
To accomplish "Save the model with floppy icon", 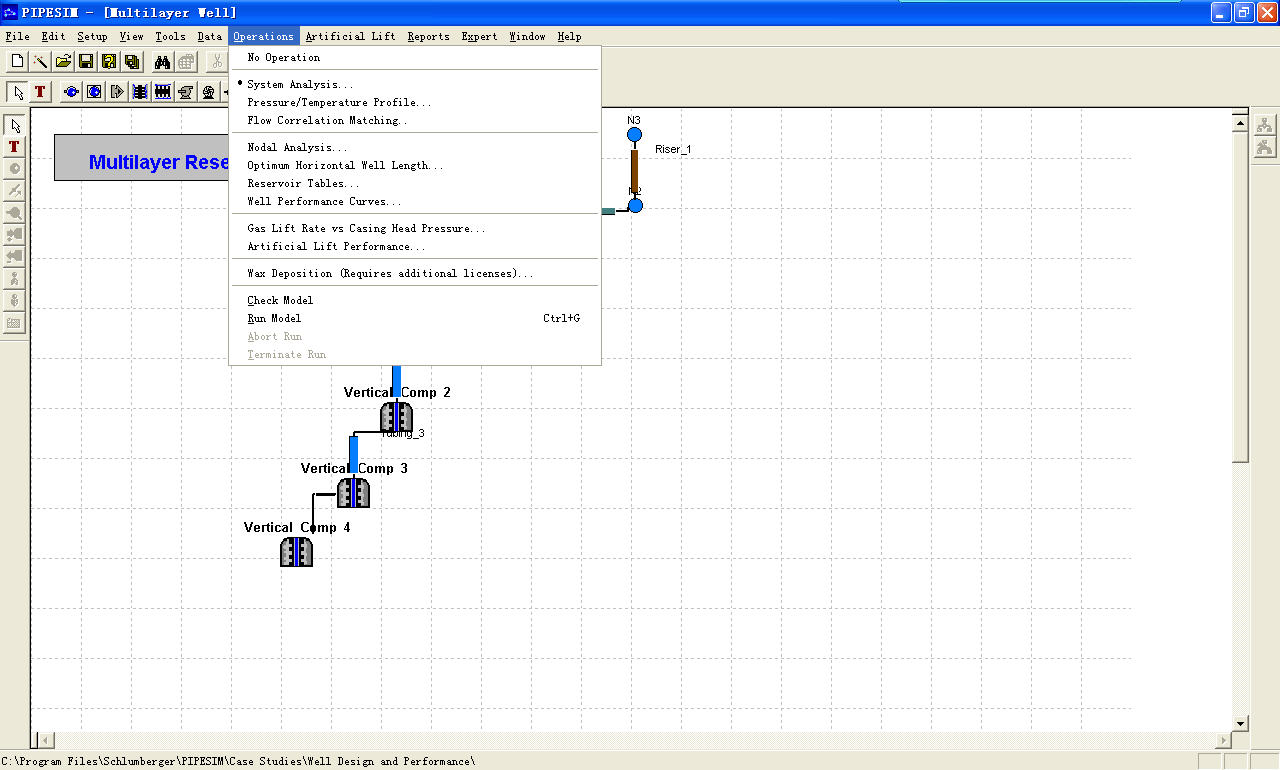I will coord(86,62).
